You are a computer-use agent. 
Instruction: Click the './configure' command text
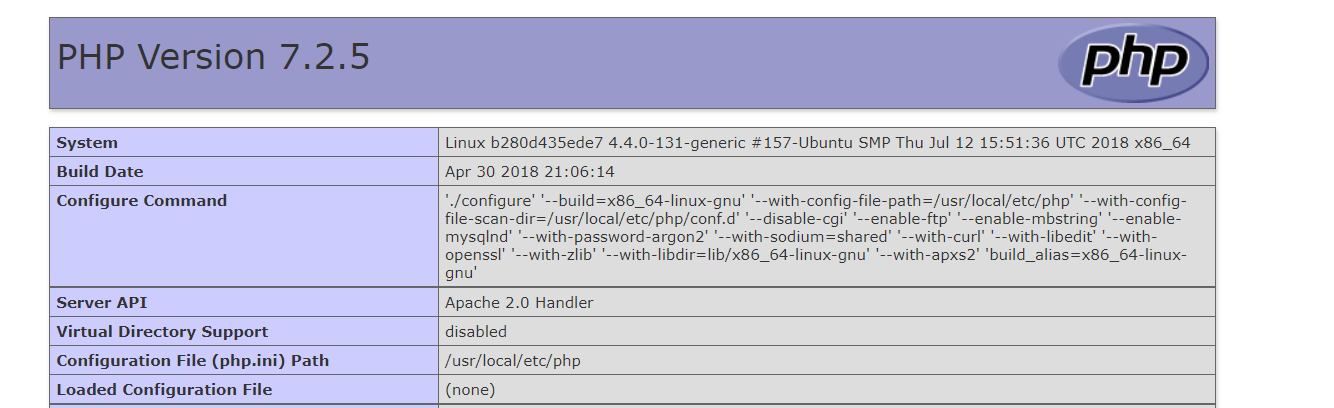tap(481, 200)
